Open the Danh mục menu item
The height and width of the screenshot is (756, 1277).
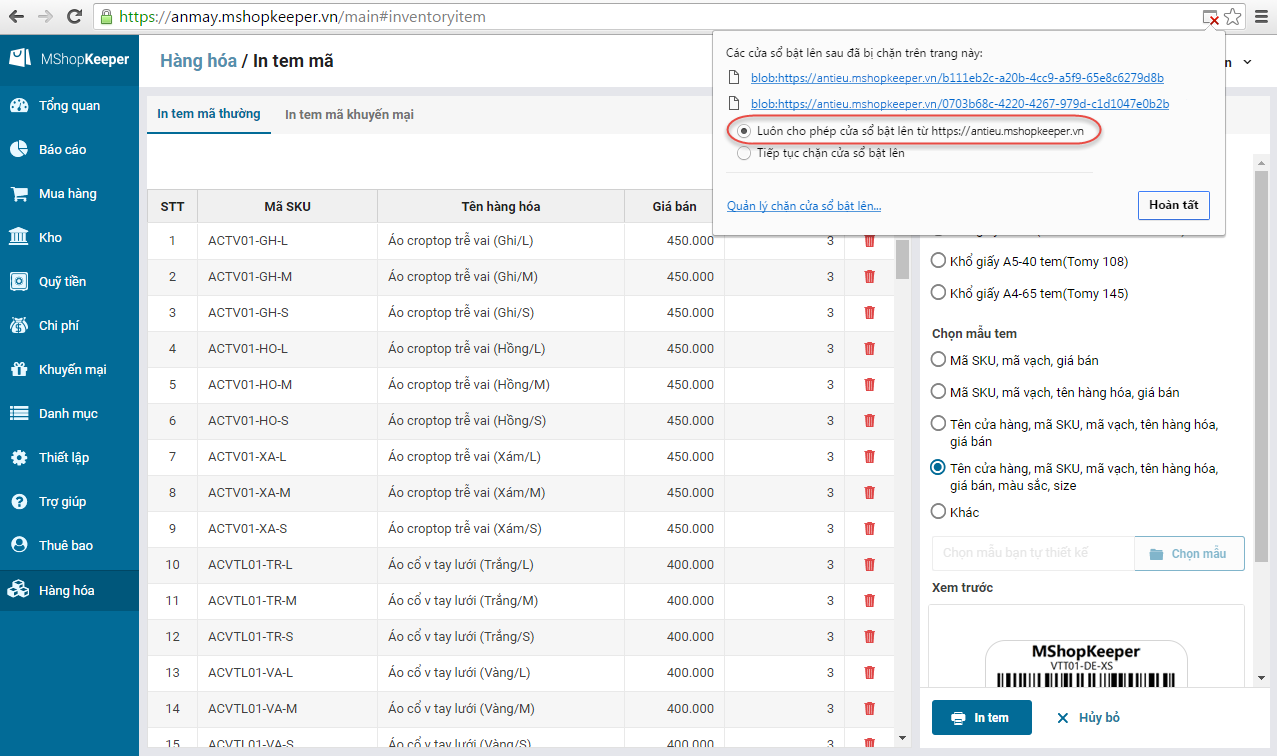tap(68, 414)
